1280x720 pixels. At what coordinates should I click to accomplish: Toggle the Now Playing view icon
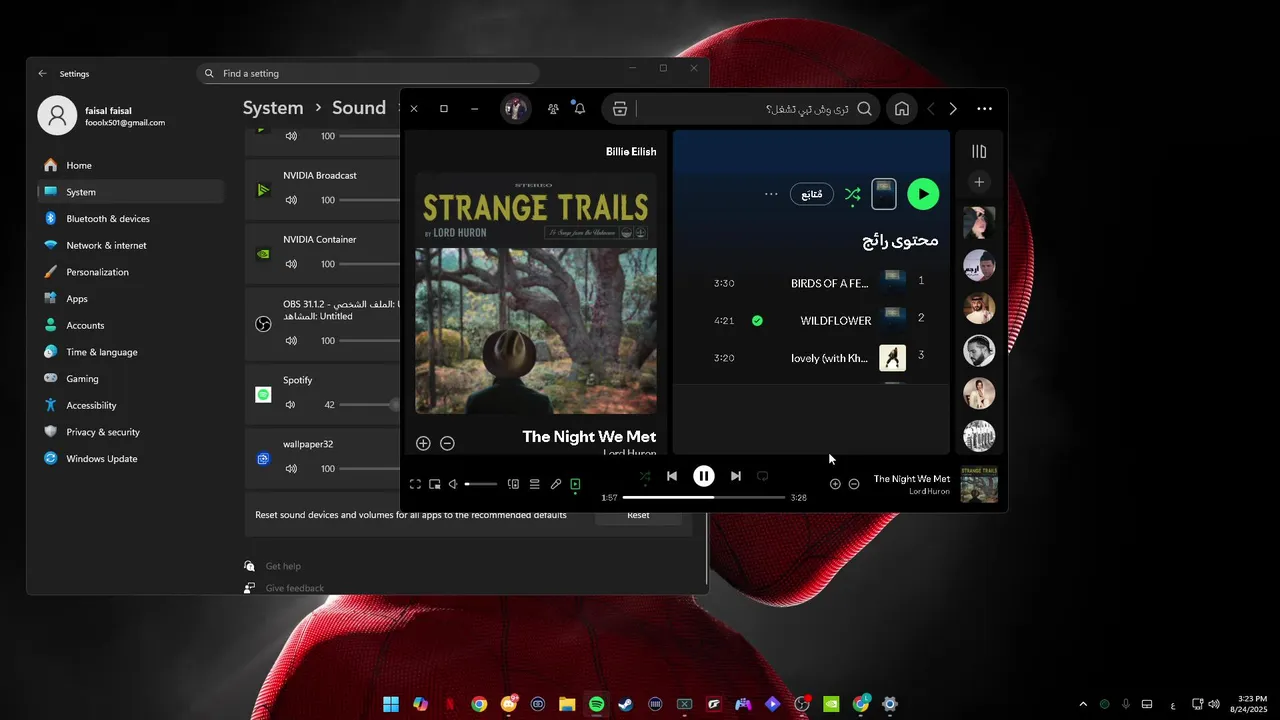pos(575,484)
